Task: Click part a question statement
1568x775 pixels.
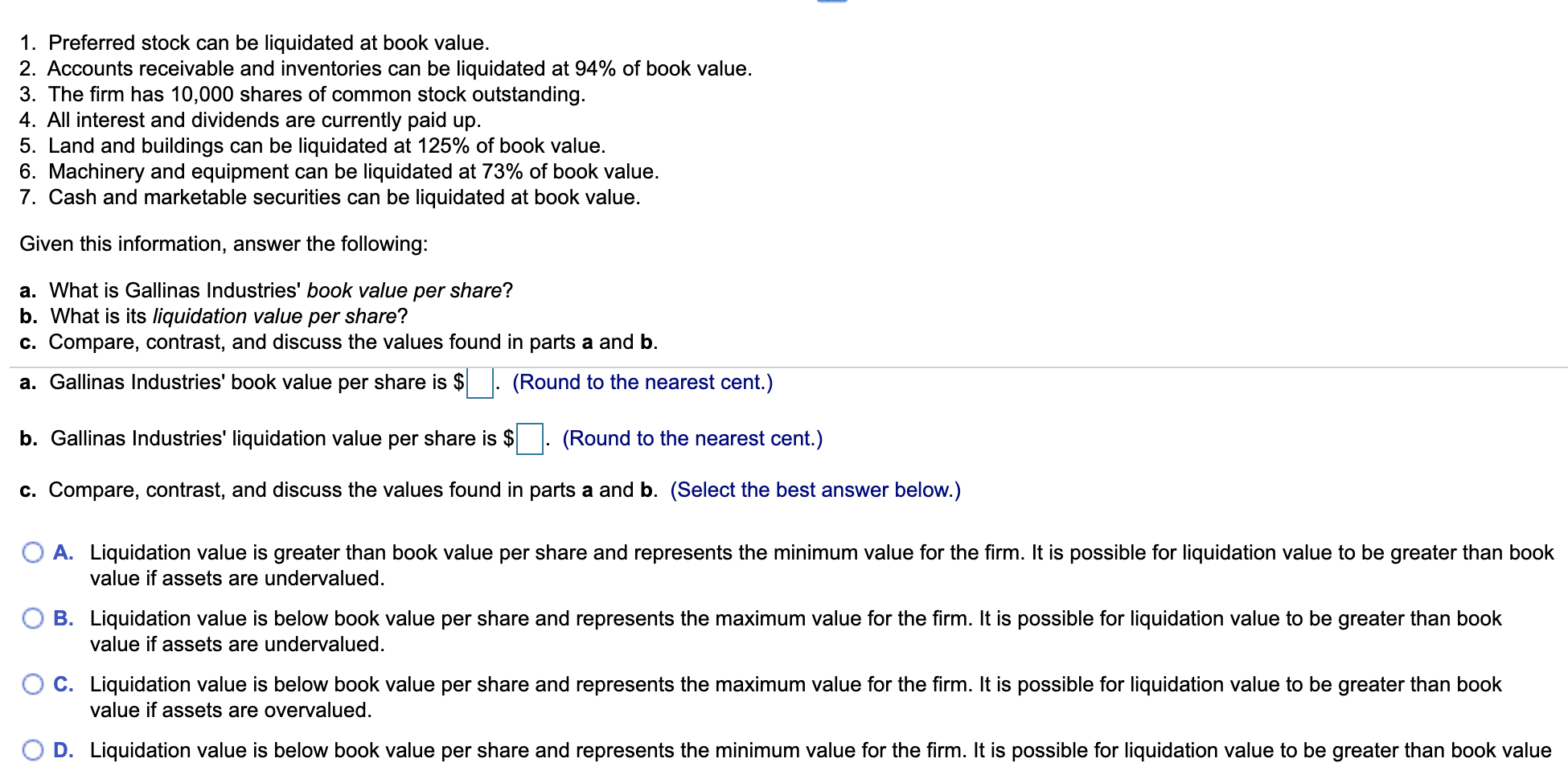Action: click(x=265, y=290)
